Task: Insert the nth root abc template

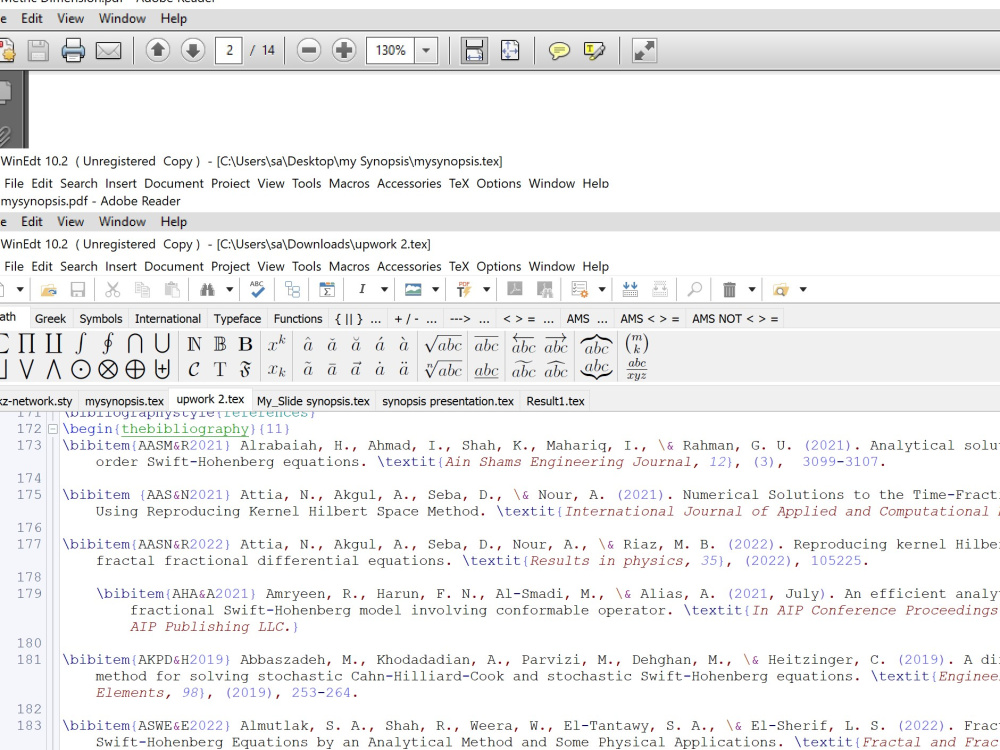Action: coord(443,369)
